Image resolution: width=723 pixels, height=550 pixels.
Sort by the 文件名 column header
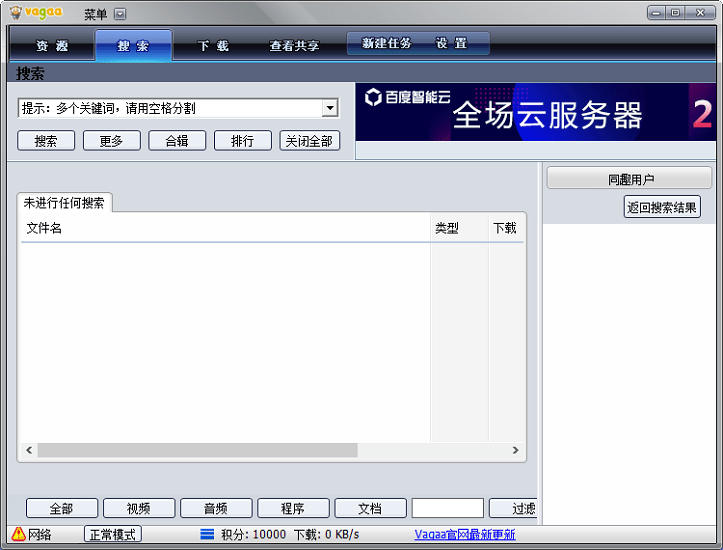[x=225, y=228]
